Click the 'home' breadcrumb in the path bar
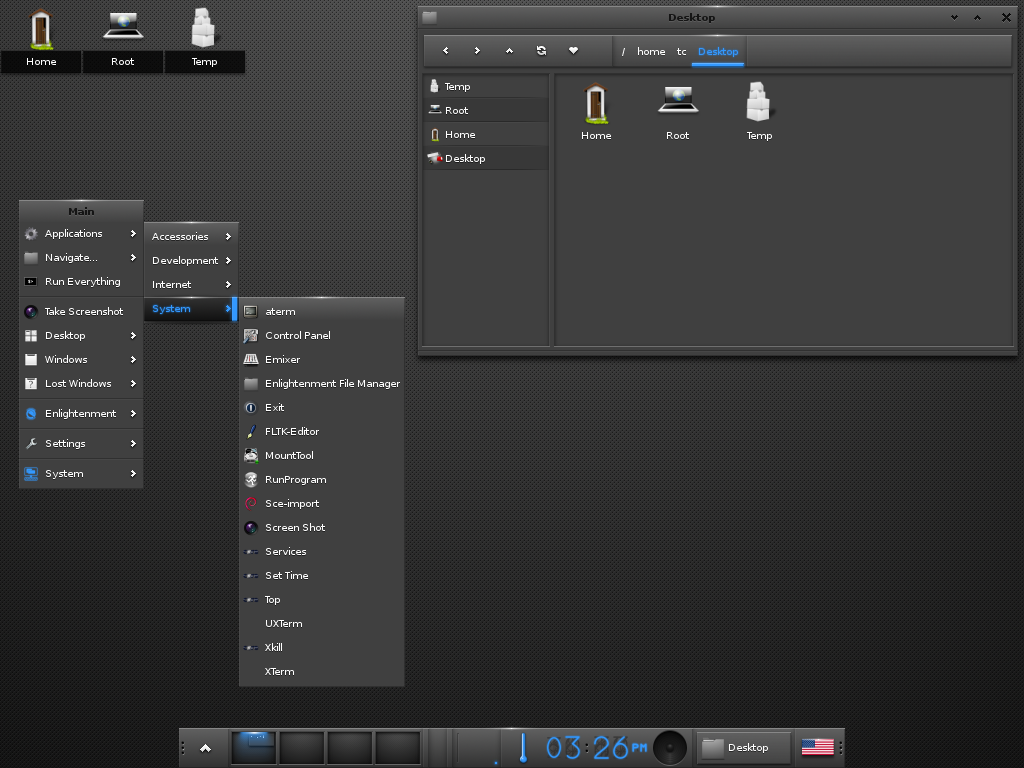This screenshot has height=768, width=1024. 651,52
